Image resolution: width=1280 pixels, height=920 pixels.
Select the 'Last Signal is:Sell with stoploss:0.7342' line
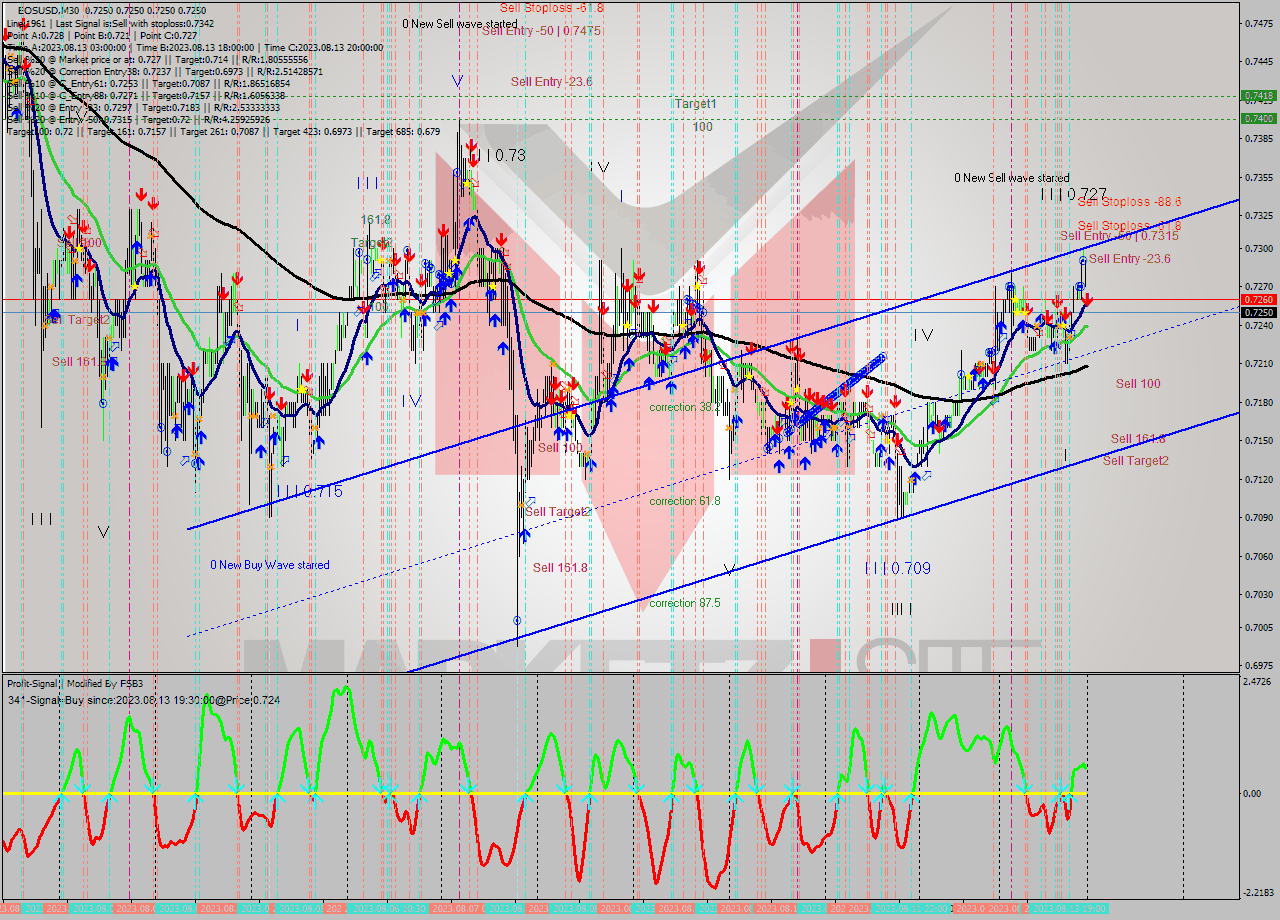(x=110, y=23)
